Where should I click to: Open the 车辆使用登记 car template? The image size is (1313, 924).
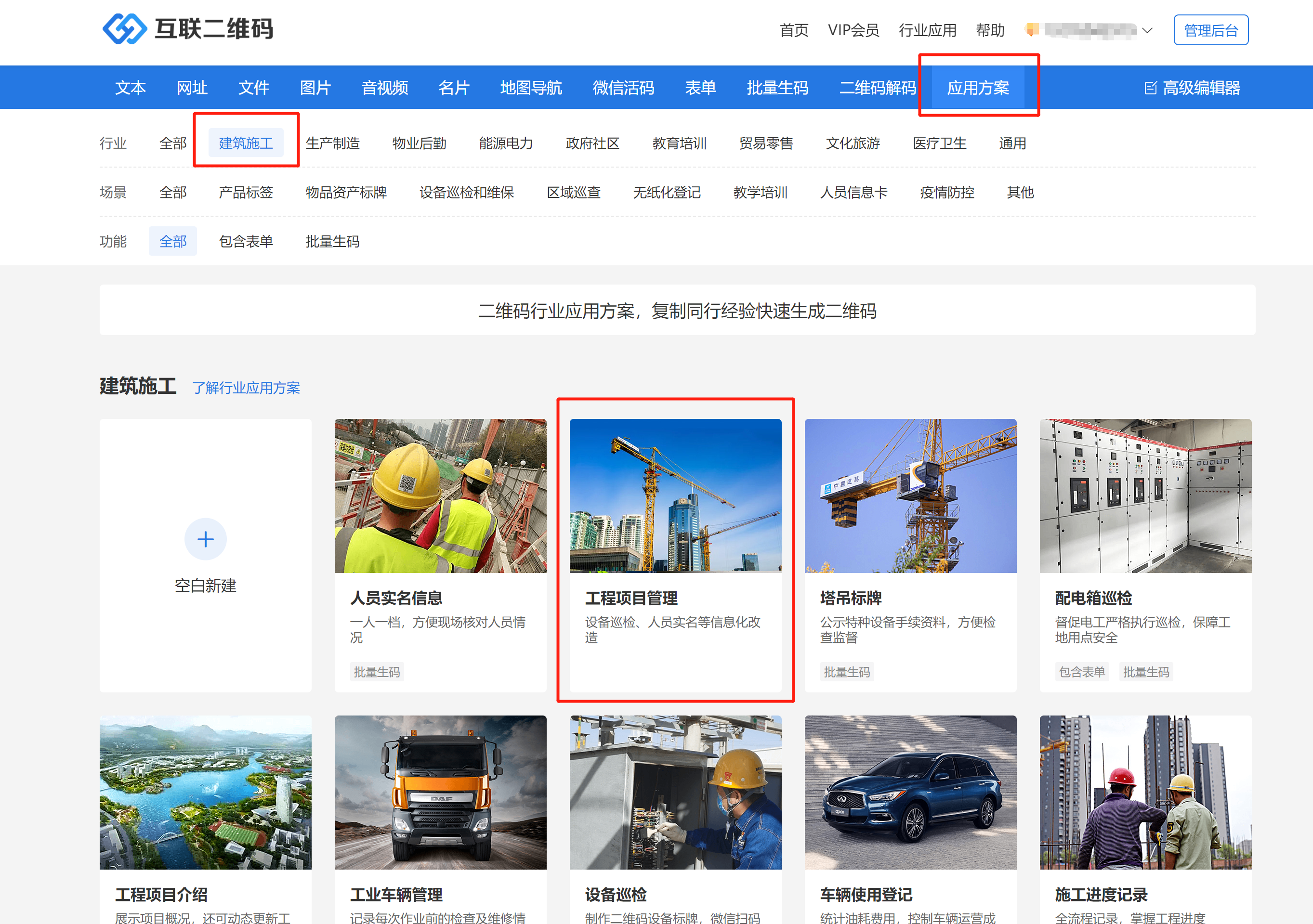[910, 792]
